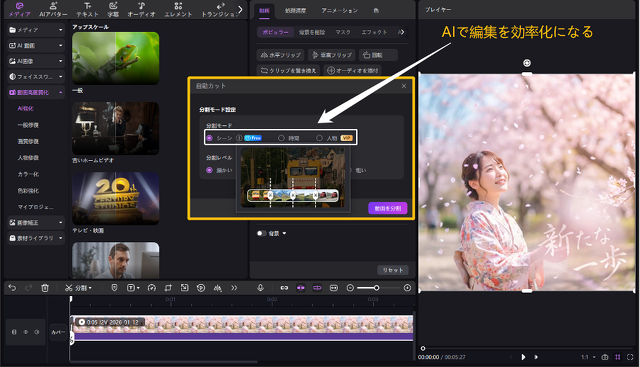The height and width of the screenshot is (367, 640).
Task: Click the microphone voiceover icon
Action: click(260, 288)
